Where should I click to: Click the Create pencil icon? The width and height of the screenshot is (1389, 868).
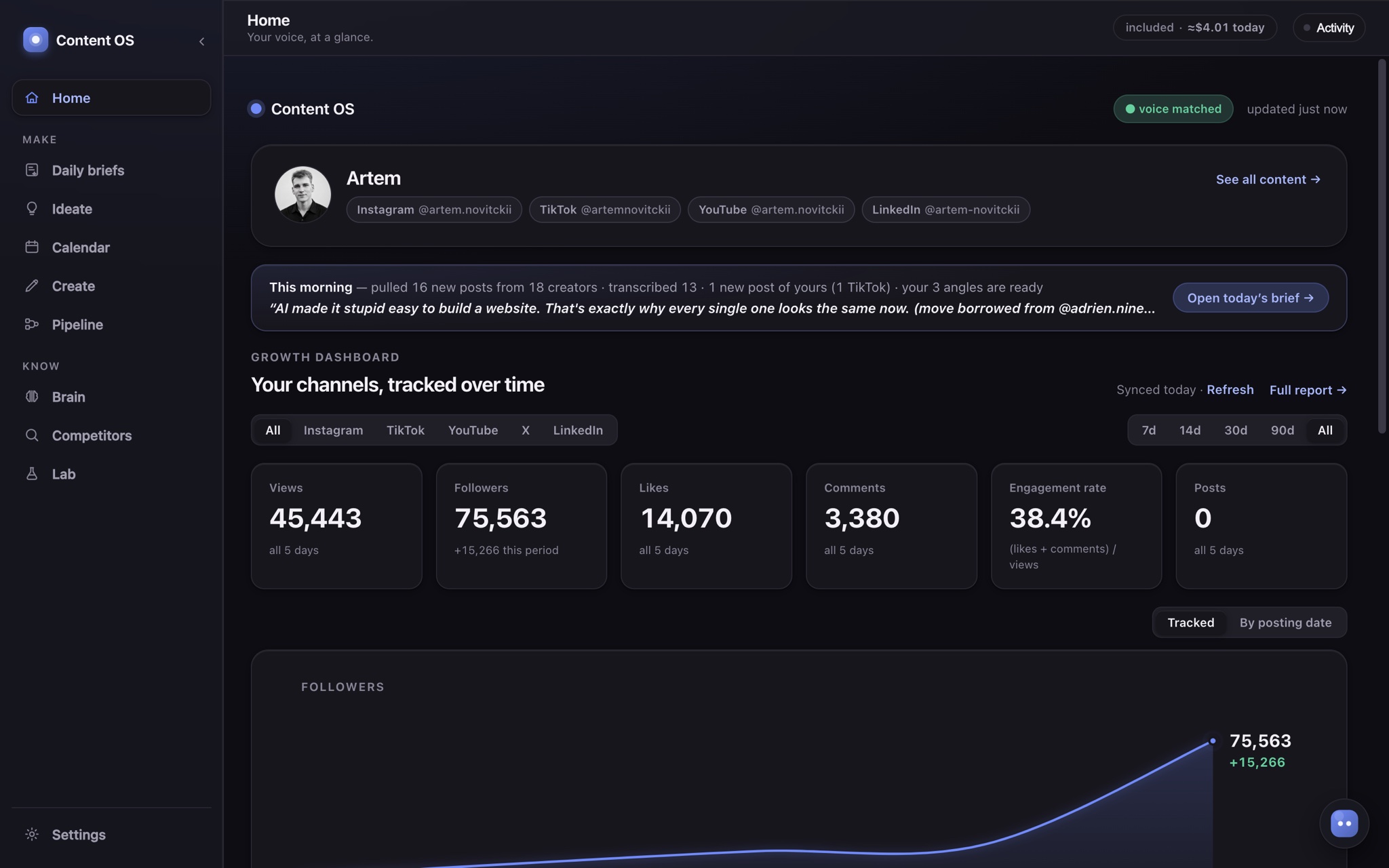pos(32,286)
